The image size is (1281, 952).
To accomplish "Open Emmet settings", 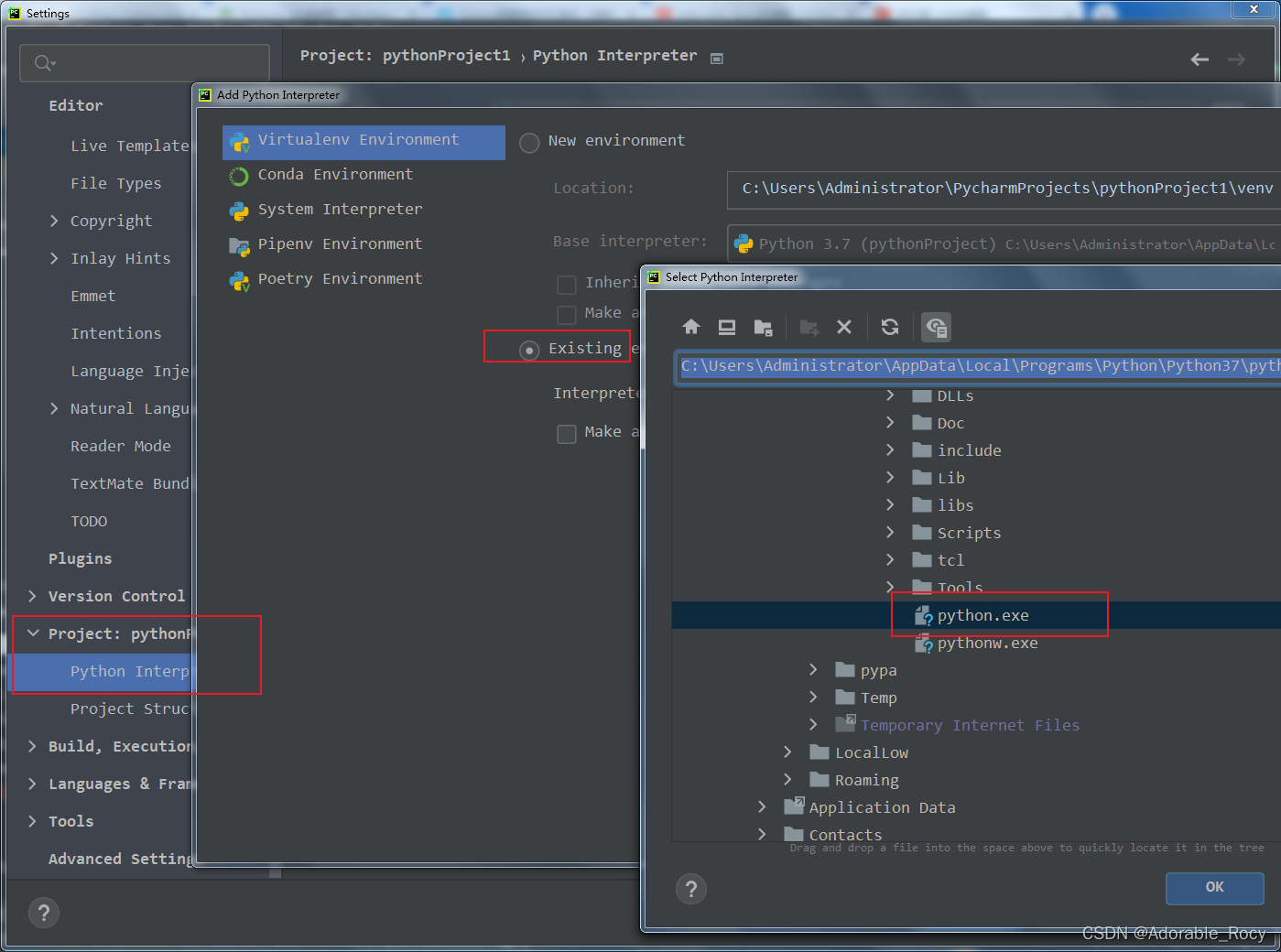I will (92, 296).
